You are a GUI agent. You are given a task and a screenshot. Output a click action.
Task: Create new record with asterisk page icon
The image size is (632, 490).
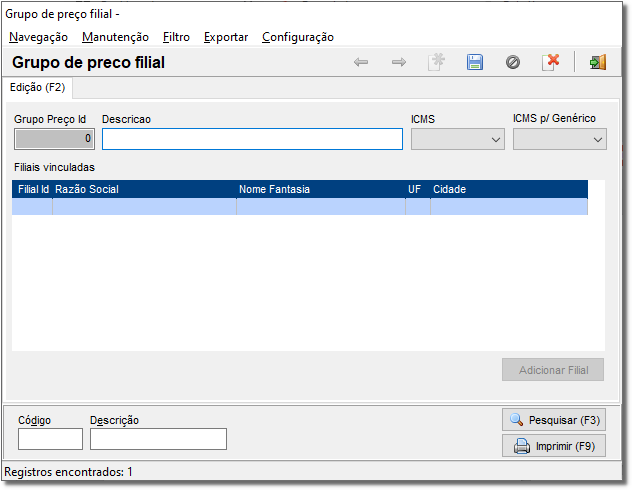click(x=436, y=62)
